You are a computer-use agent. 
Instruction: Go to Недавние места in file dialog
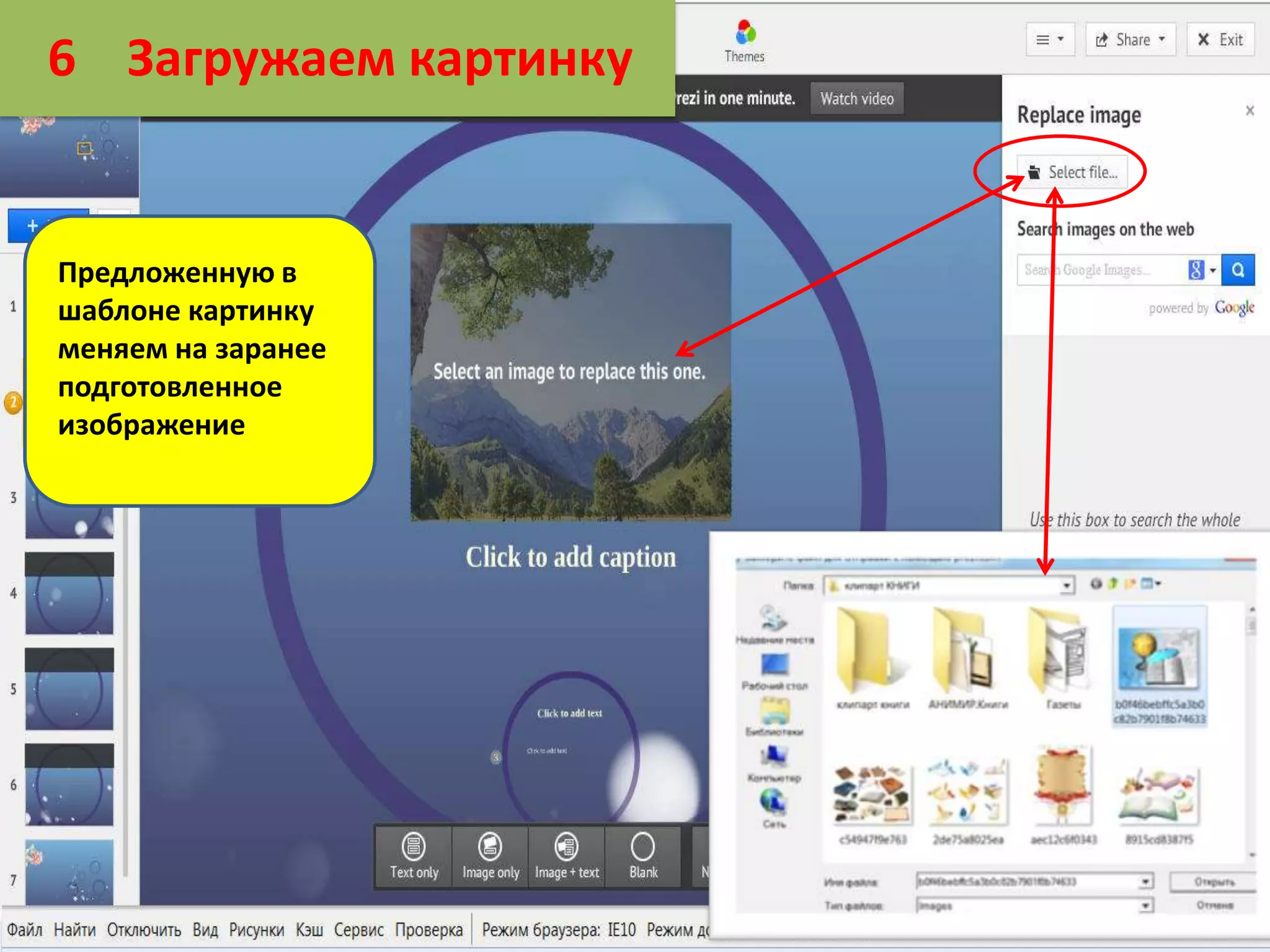775,625
